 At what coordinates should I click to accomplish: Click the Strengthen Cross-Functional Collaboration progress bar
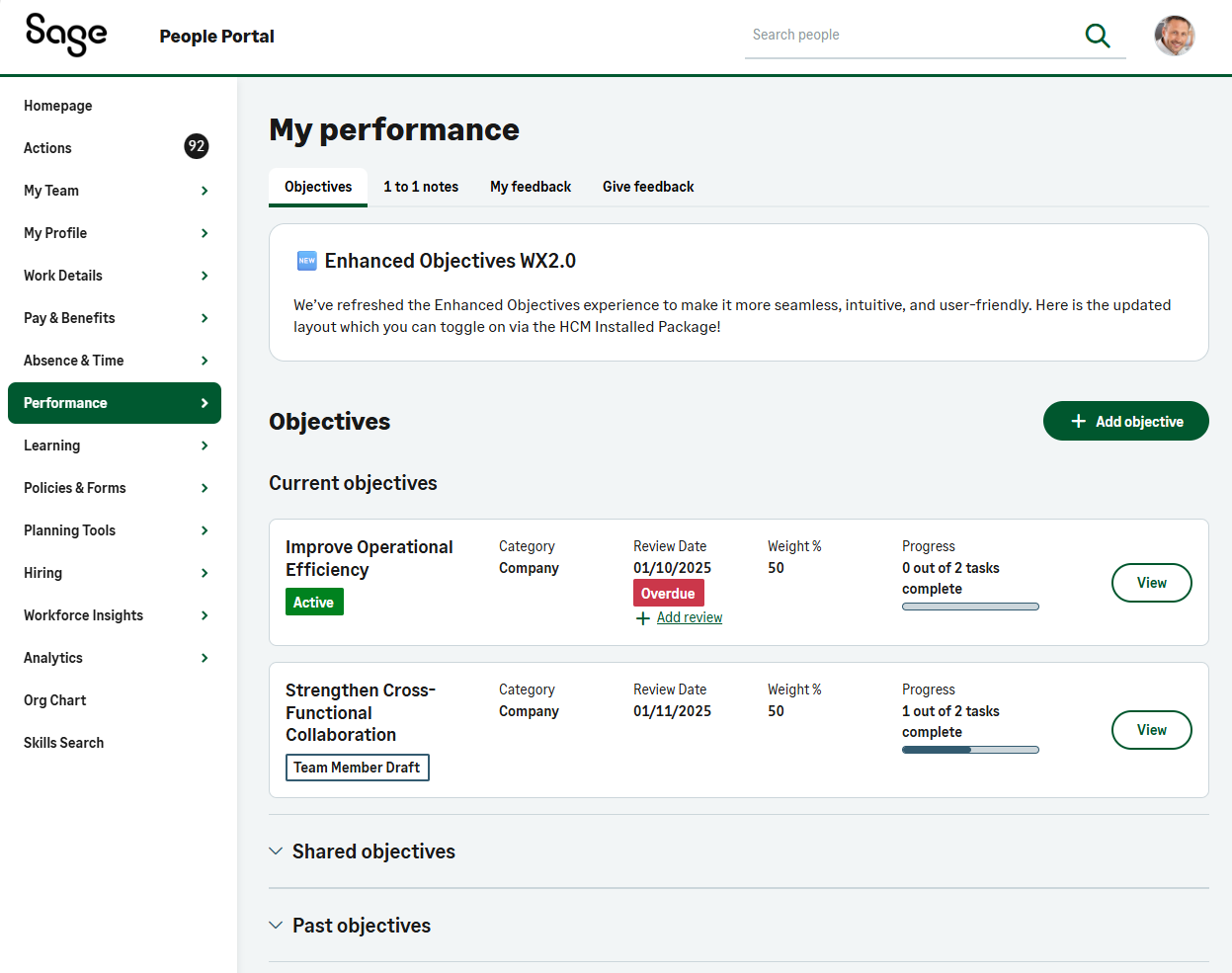pyautogui.click(x=970, y=750)
